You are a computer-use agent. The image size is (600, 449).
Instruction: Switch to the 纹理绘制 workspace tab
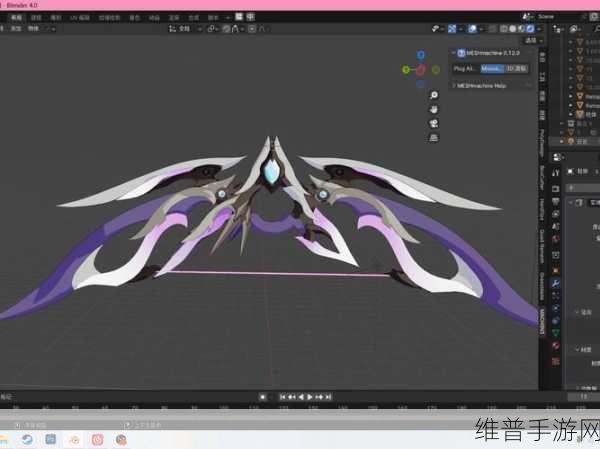coord(109,18)
